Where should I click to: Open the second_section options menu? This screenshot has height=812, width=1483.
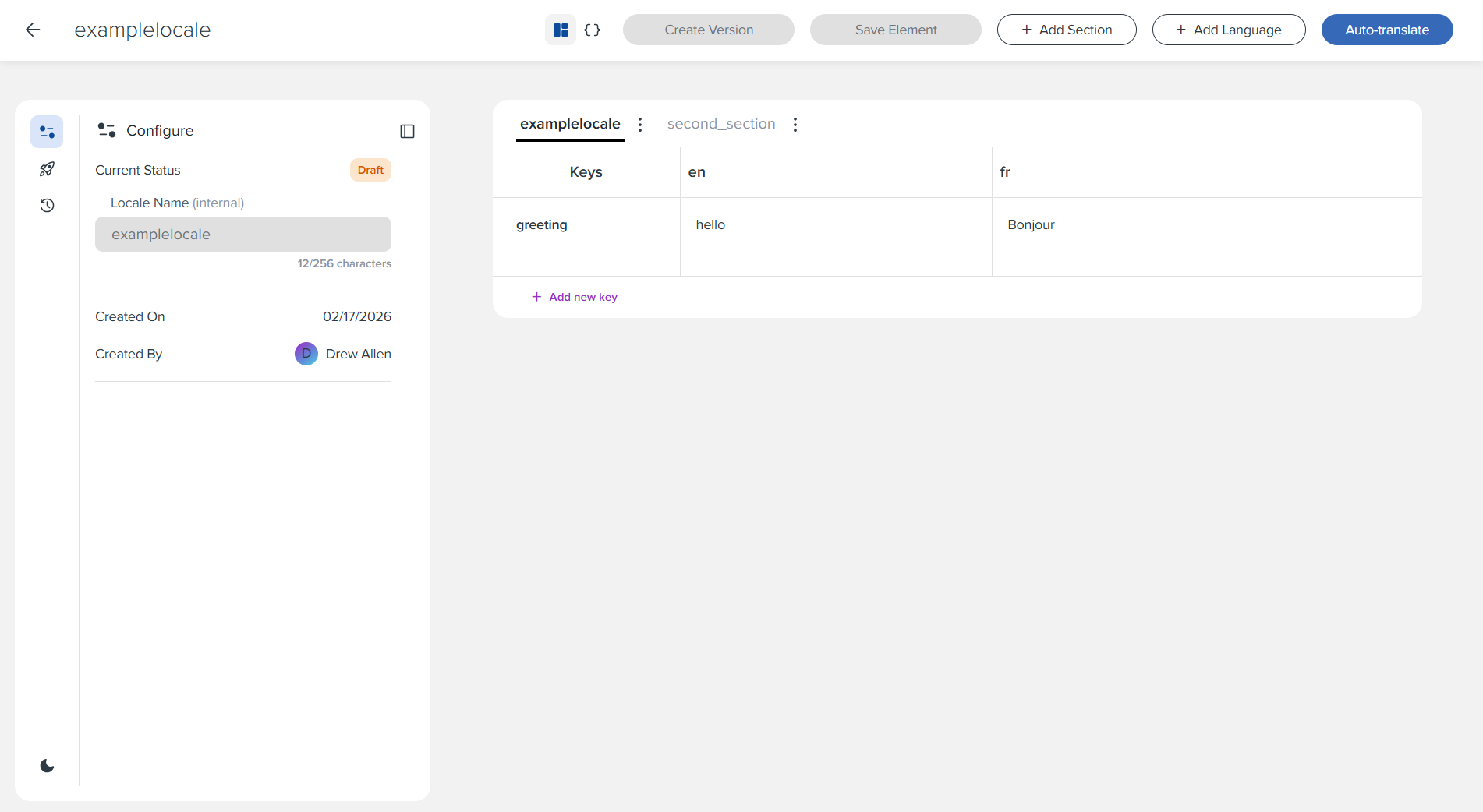pyautogui.click(x=795, y=123)
